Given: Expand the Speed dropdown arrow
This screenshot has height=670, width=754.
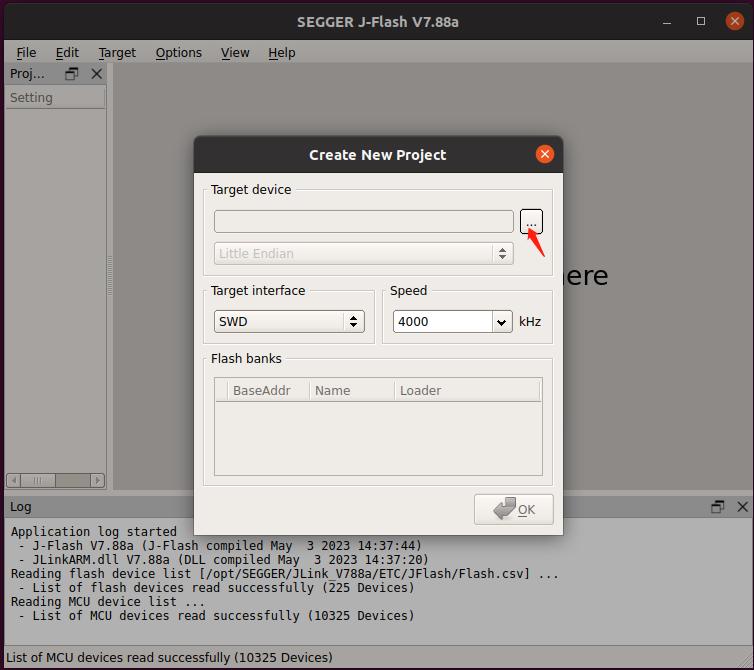Looking at the screenshot, I should tap(502, 322).
